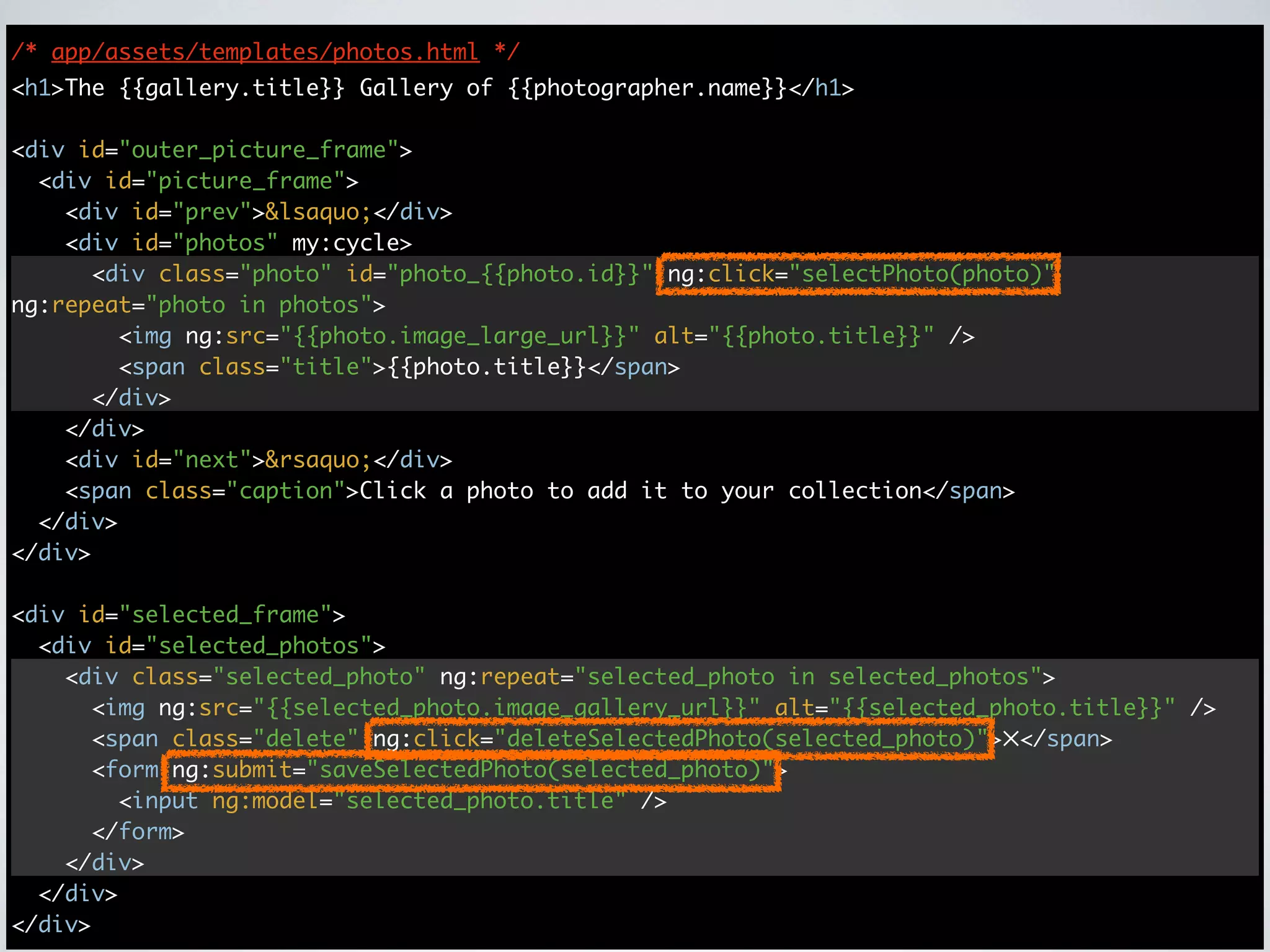This screenshot has height=952, width=1270.
Task: Click the caption text about adding photos
Action: tap(641, 491)
